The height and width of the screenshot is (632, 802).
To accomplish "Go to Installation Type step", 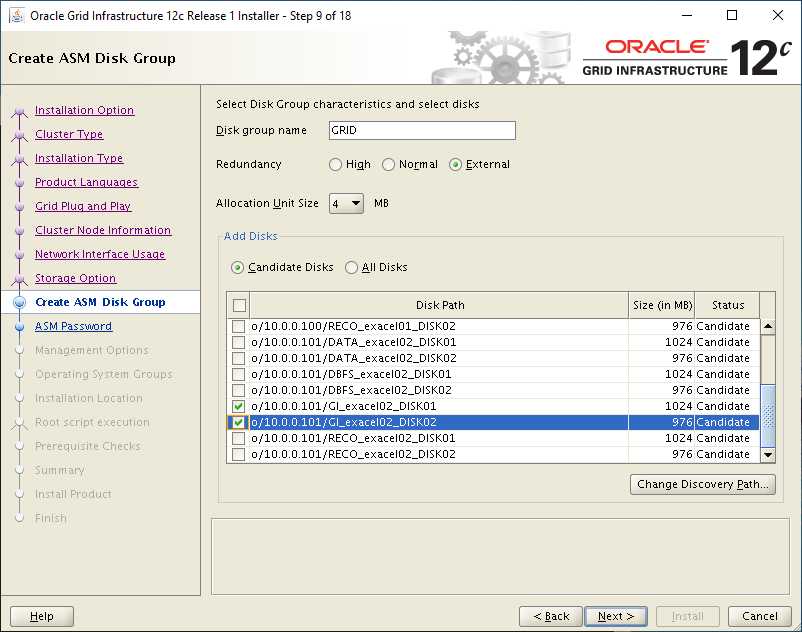I will (x=79, y=159).
